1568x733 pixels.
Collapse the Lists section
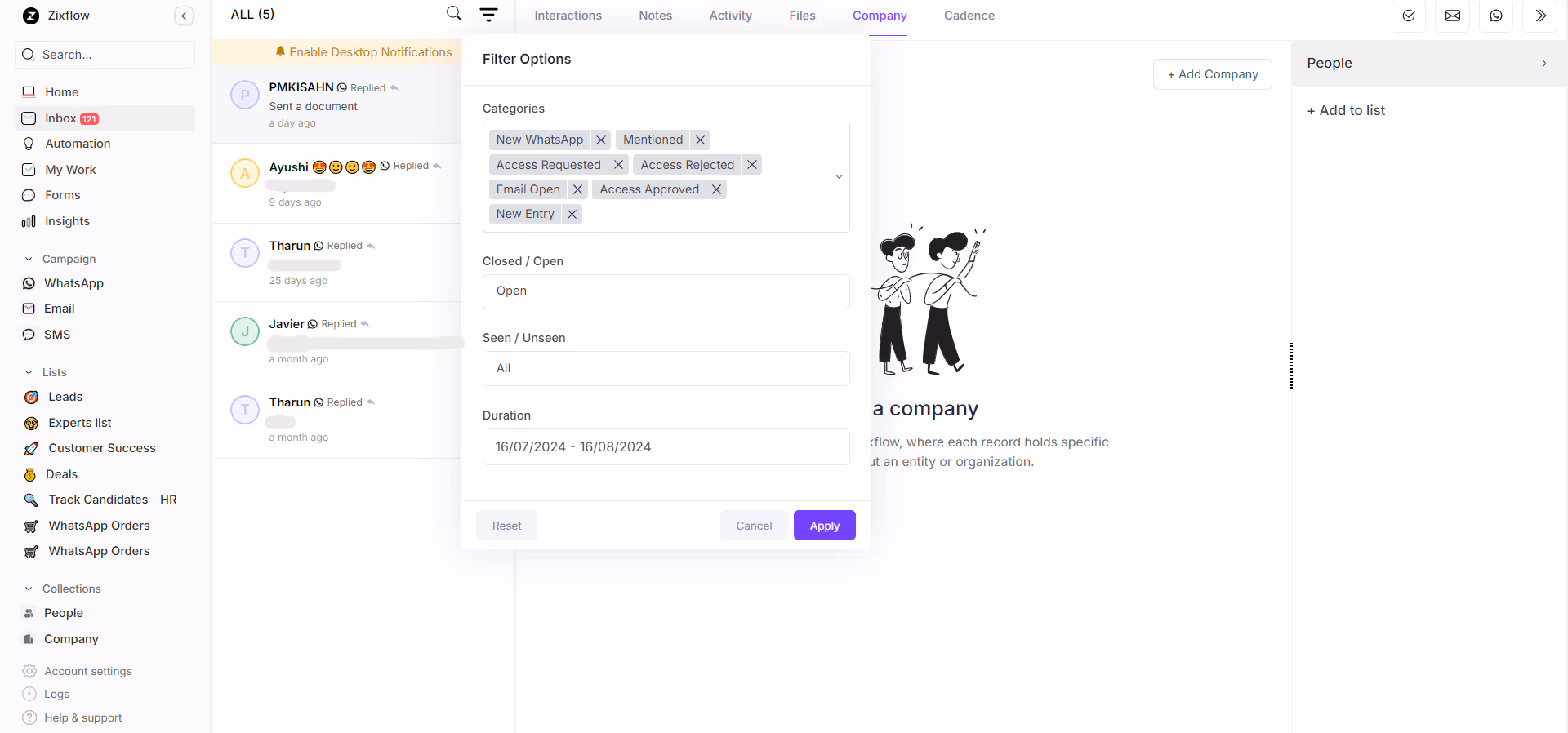[x=29, y=372]
